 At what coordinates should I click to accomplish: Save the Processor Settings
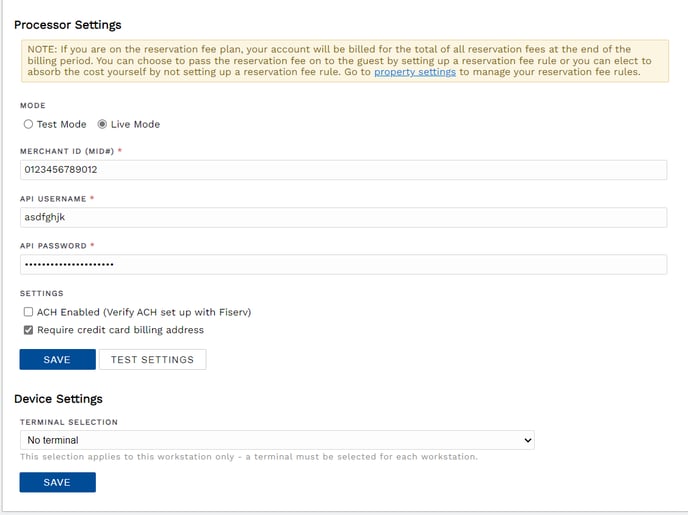coord(57,359)
